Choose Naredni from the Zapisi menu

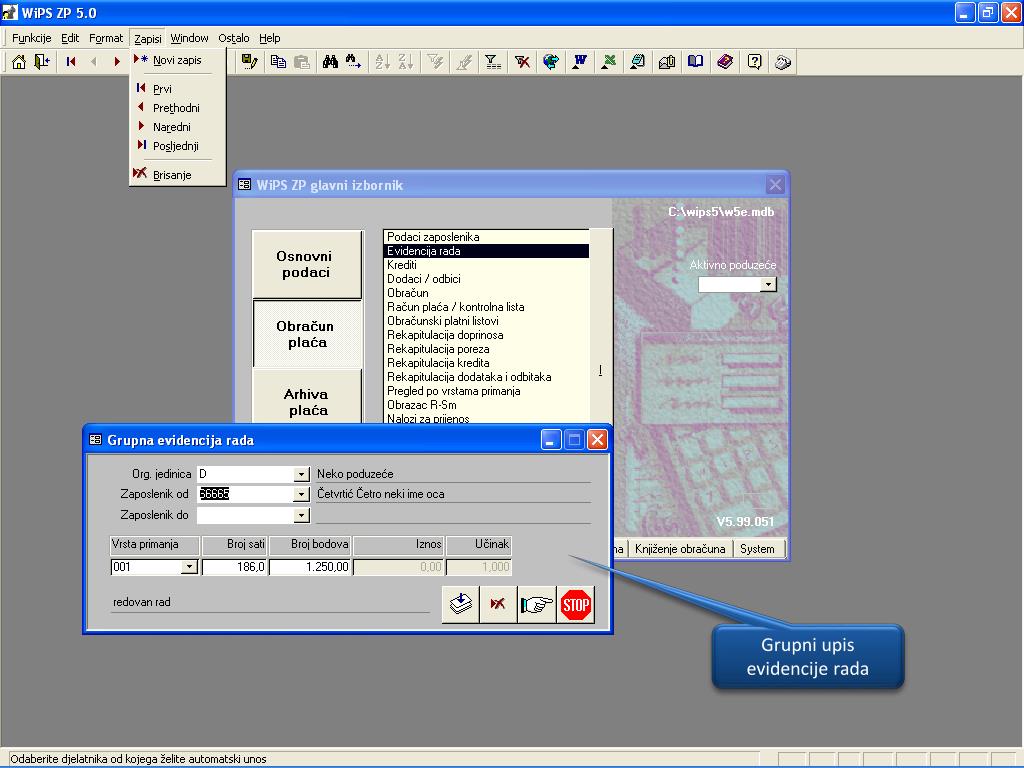[178, 127]
